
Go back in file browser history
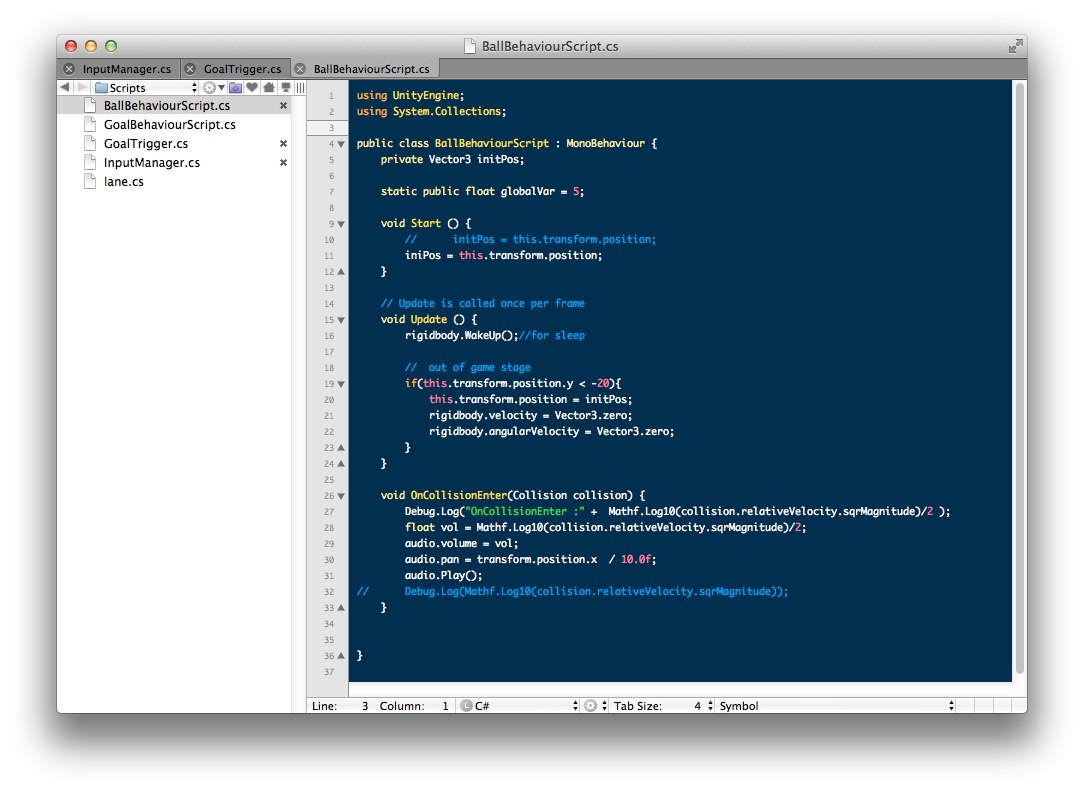[x=65, y=88]
